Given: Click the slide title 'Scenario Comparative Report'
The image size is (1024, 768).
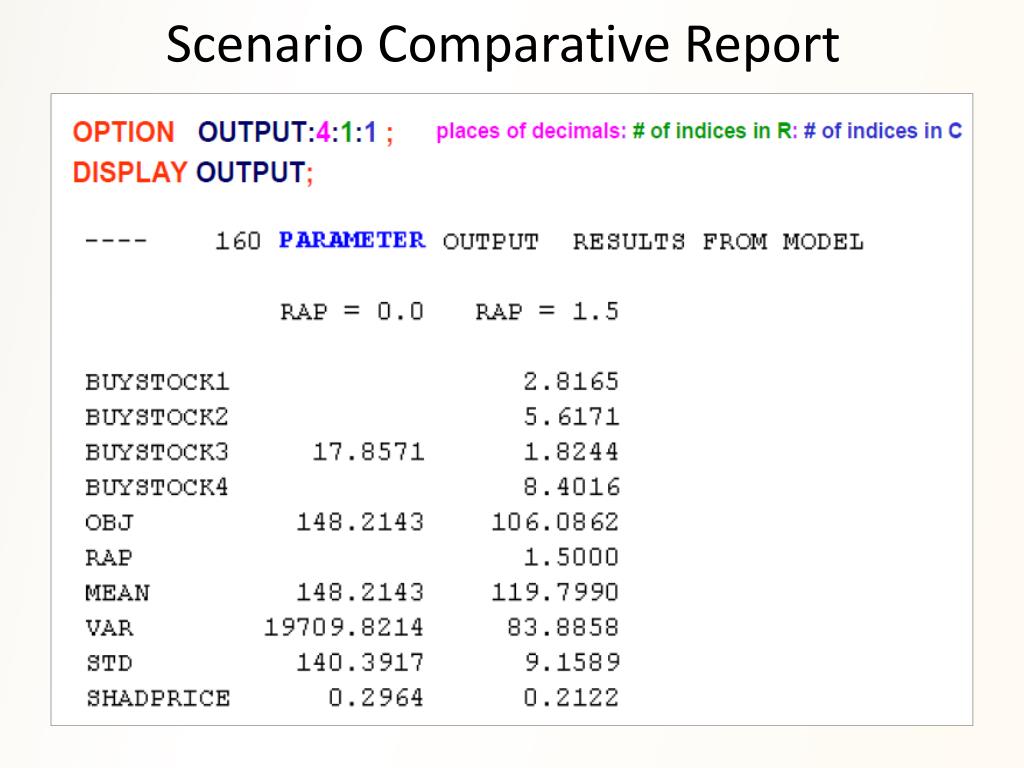Looking at the screenshot, I should [502, 45].
